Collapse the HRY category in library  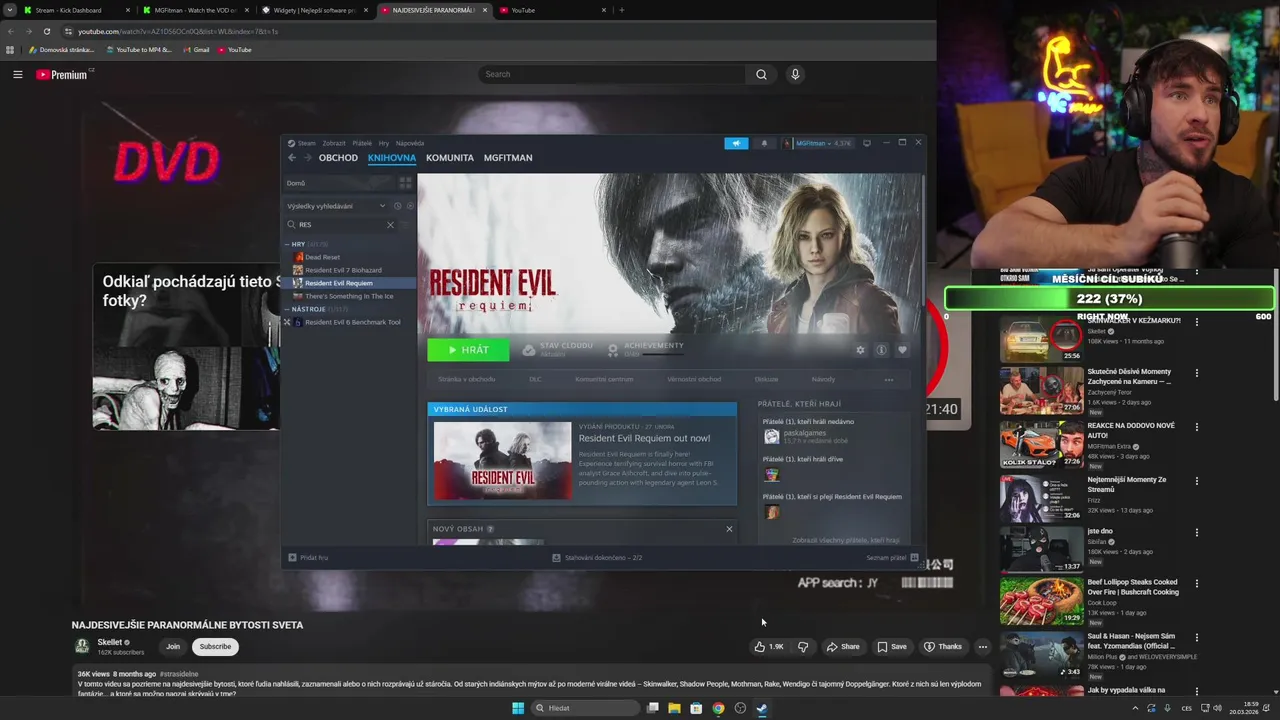[287, 244]
